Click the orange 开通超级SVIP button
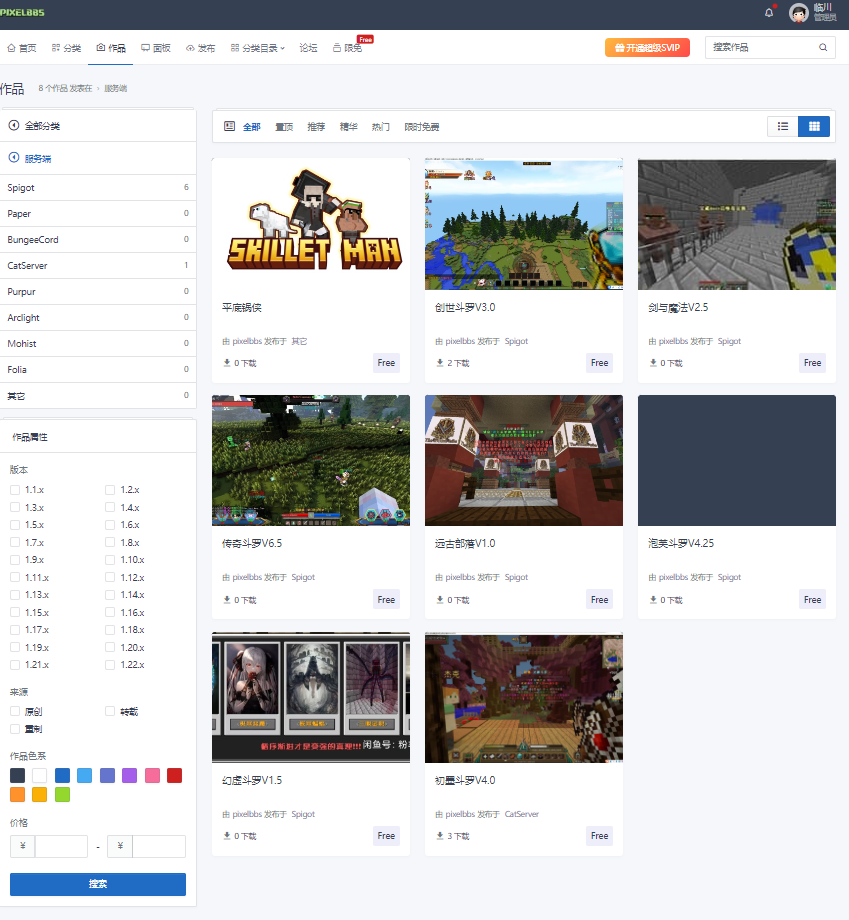The height and width of the screenshot is (920, 849). click(647, 48)
